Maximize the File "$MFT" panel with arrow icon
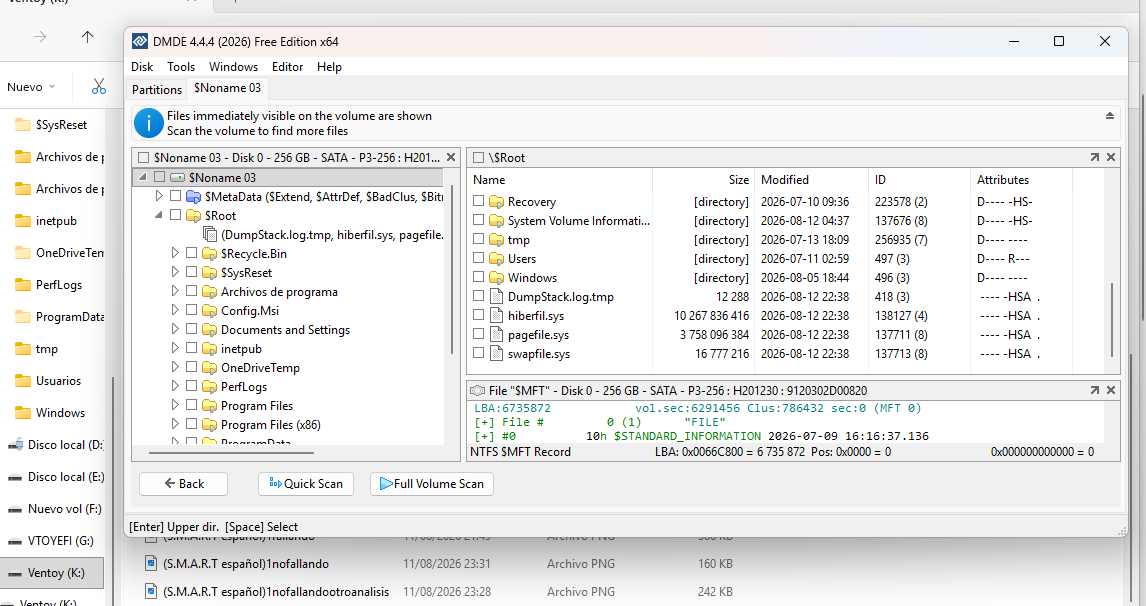 click(x=1094, y=390)
